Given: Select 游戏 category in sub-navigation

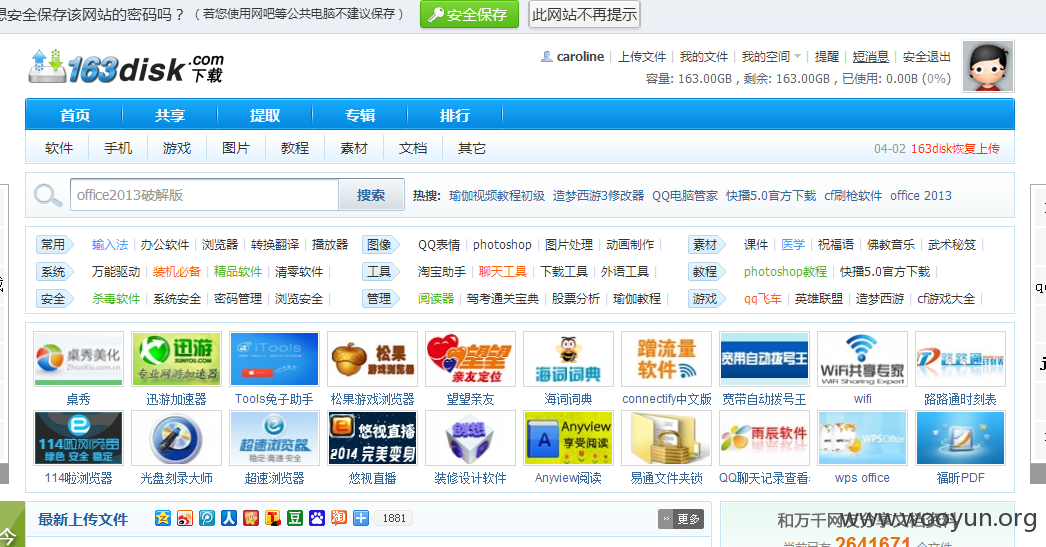Looking at the screenshot, I should [x=177, y=148].
